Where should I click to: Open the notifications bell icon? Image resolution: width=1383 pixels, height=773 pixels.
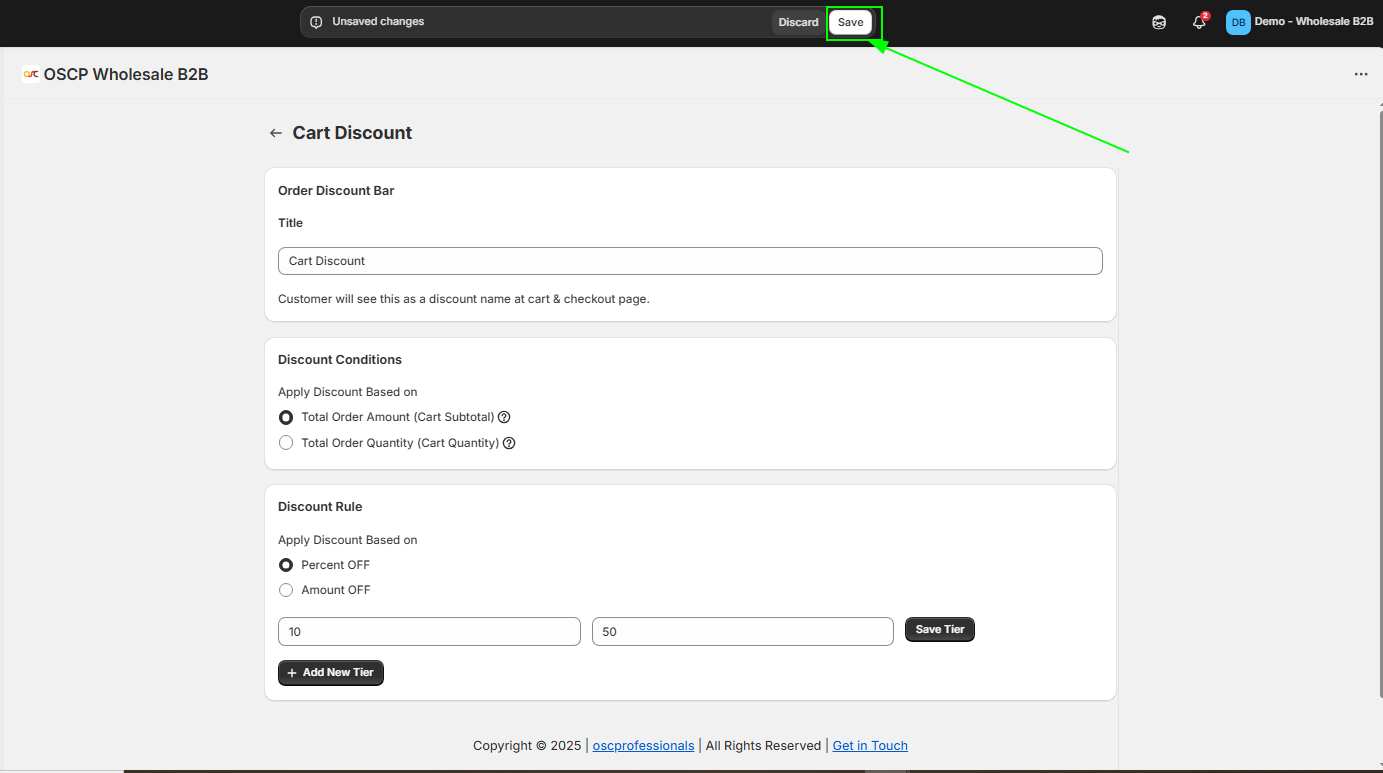(1199, 22)
